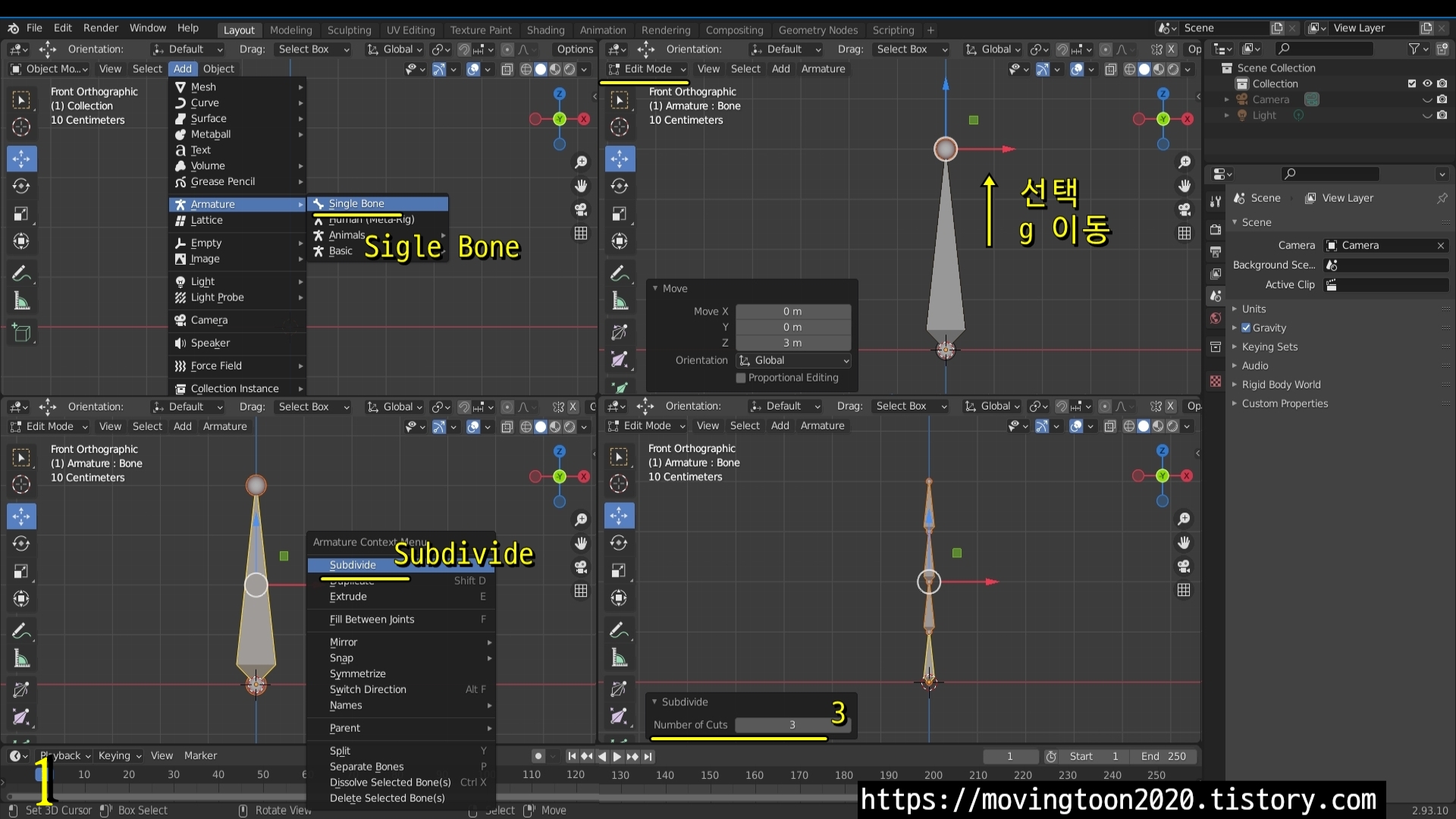Viewport: 1456px width, 819px height.
Task: Open the Object Mode dropdown
Action: tap(49, 68)
